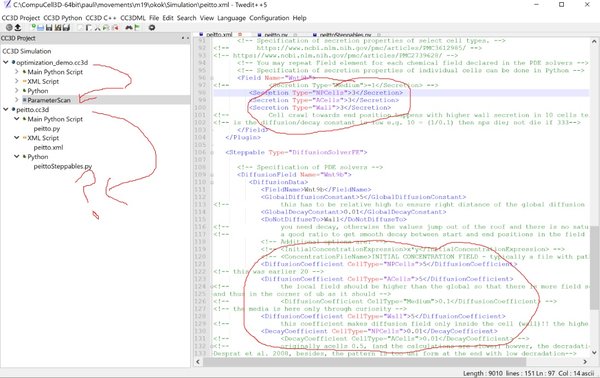The image size is (600, 378).
Task: Click the horizontal scroll-right arrow
Action: (585, 362)
